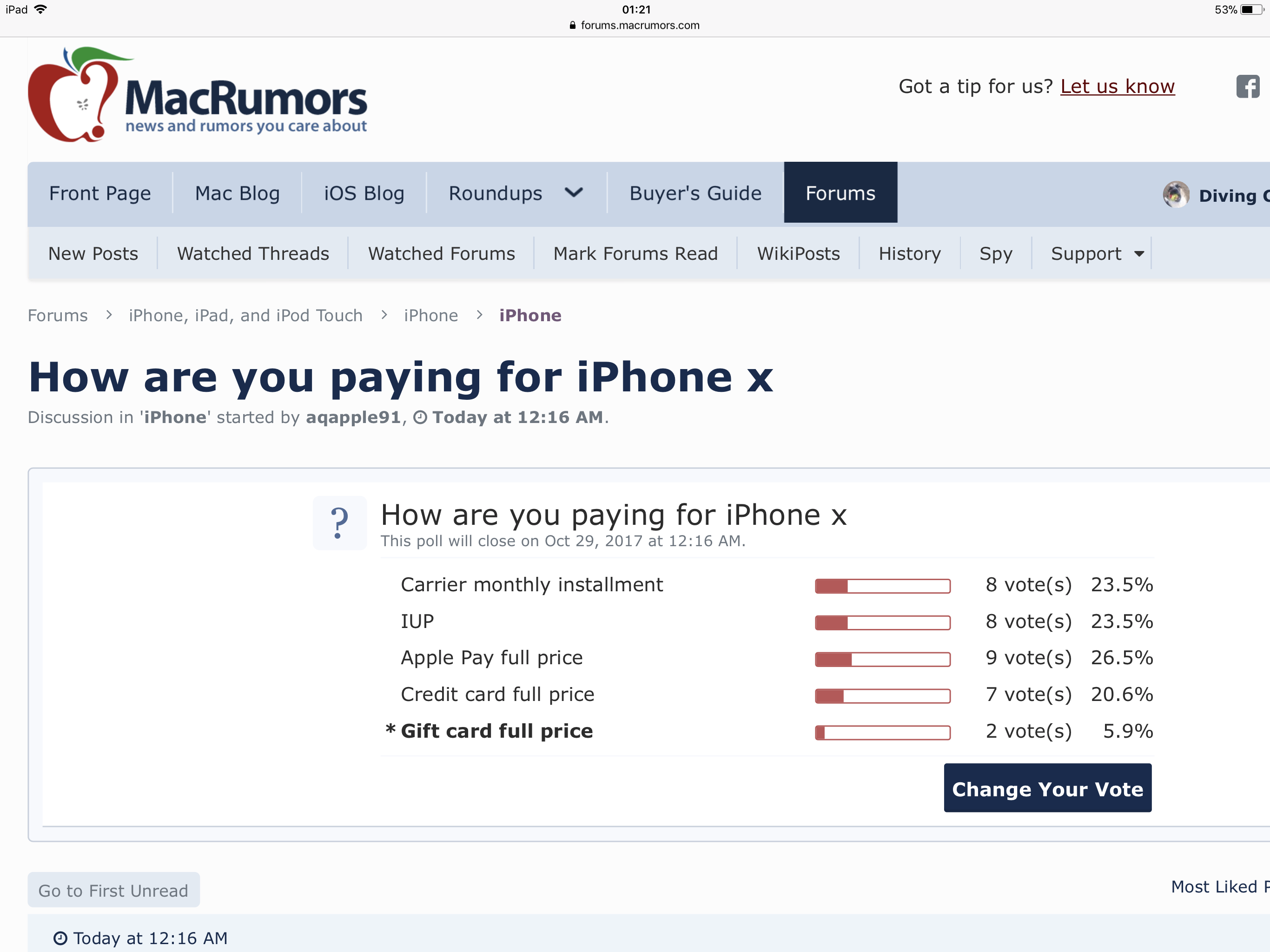Click the poll question mark icon
The height and width of the screenshot is (952, 1270).
click(x=339, y=523)
